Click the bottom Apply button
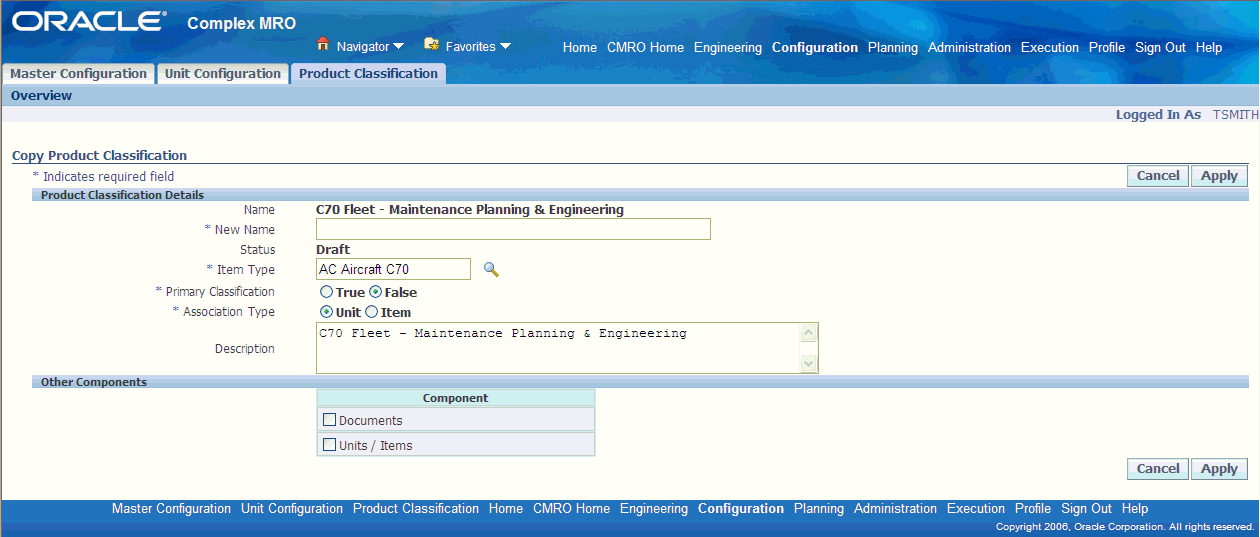1260x537 pixels. point(1219,469)
